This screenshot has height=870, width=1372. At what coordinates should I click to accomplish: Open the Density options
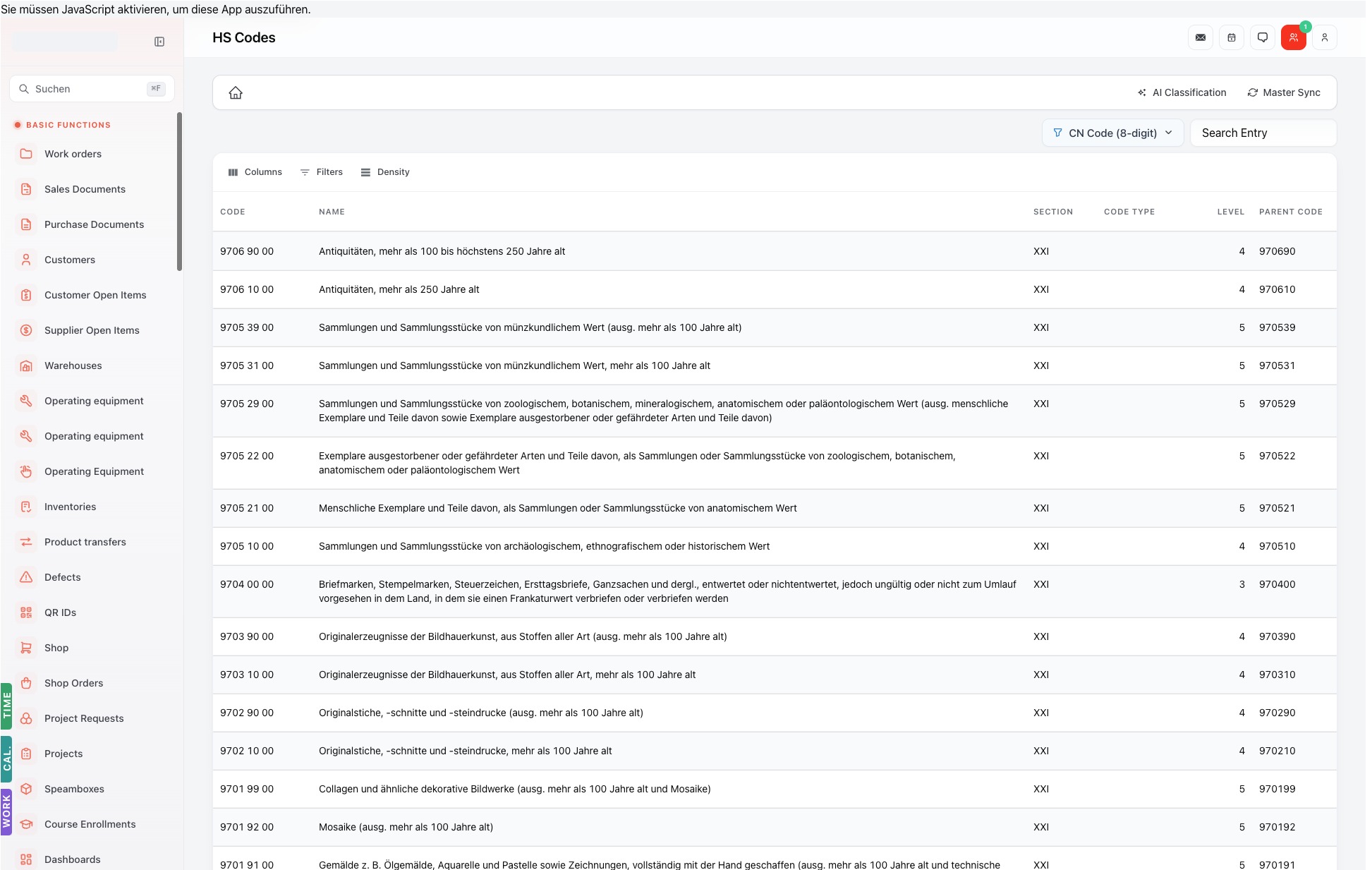pyautogui.click(x=385, y=172)
